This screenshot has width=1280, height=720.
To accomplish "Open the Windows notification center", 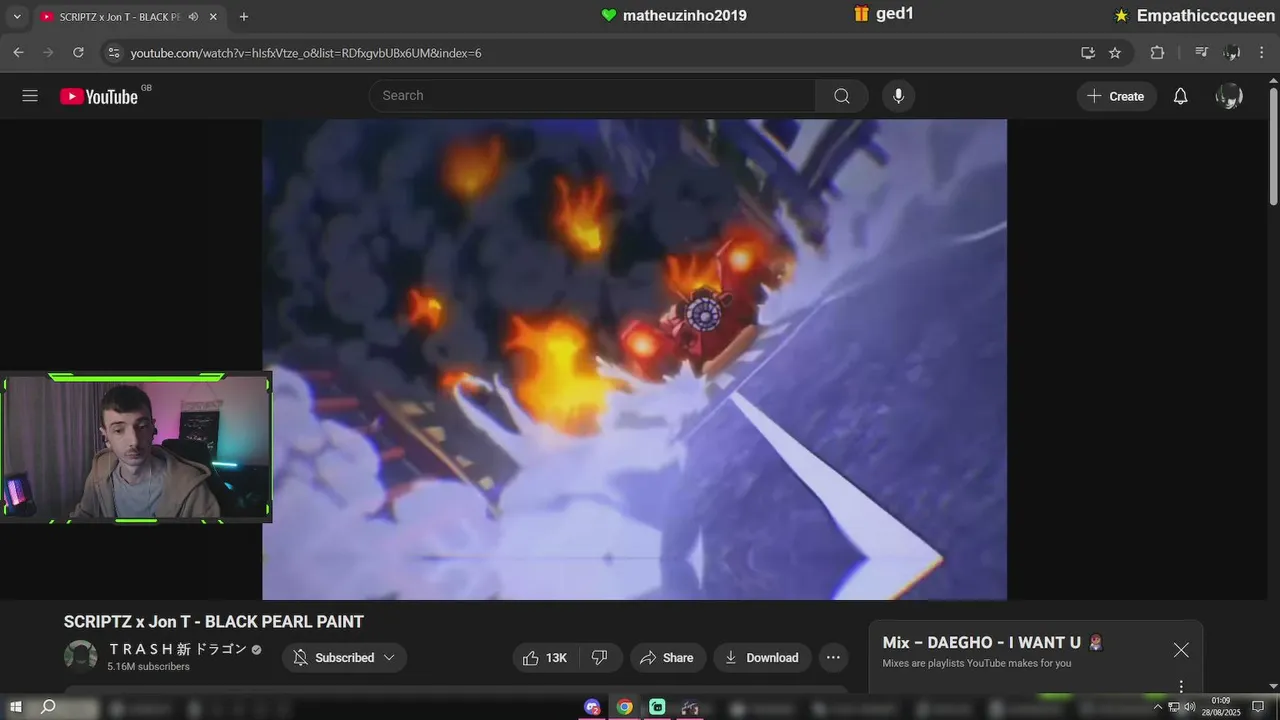I will [1258, 707].
